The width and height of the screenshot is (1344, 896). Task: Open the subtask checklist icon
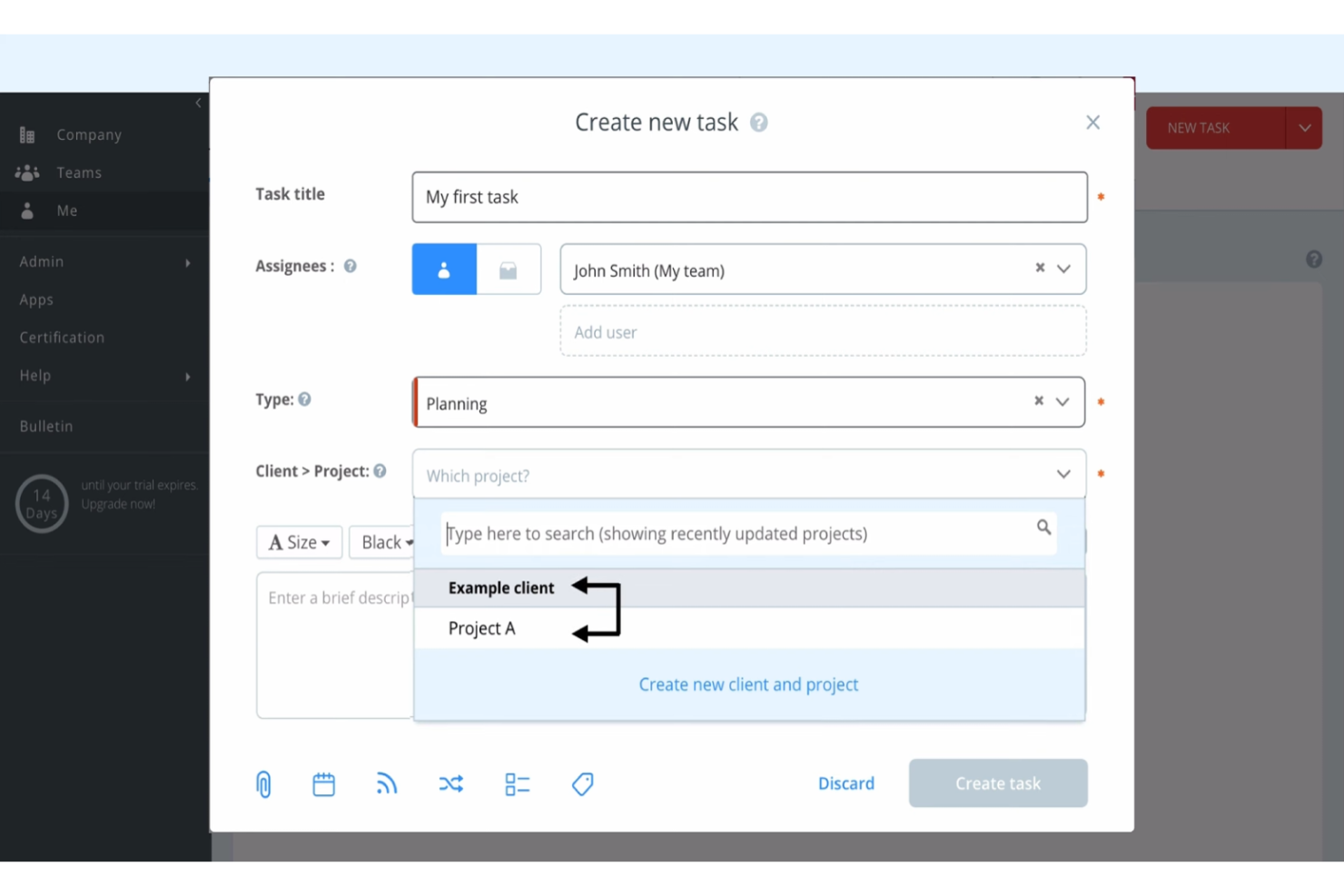click(x=517, y=783)
